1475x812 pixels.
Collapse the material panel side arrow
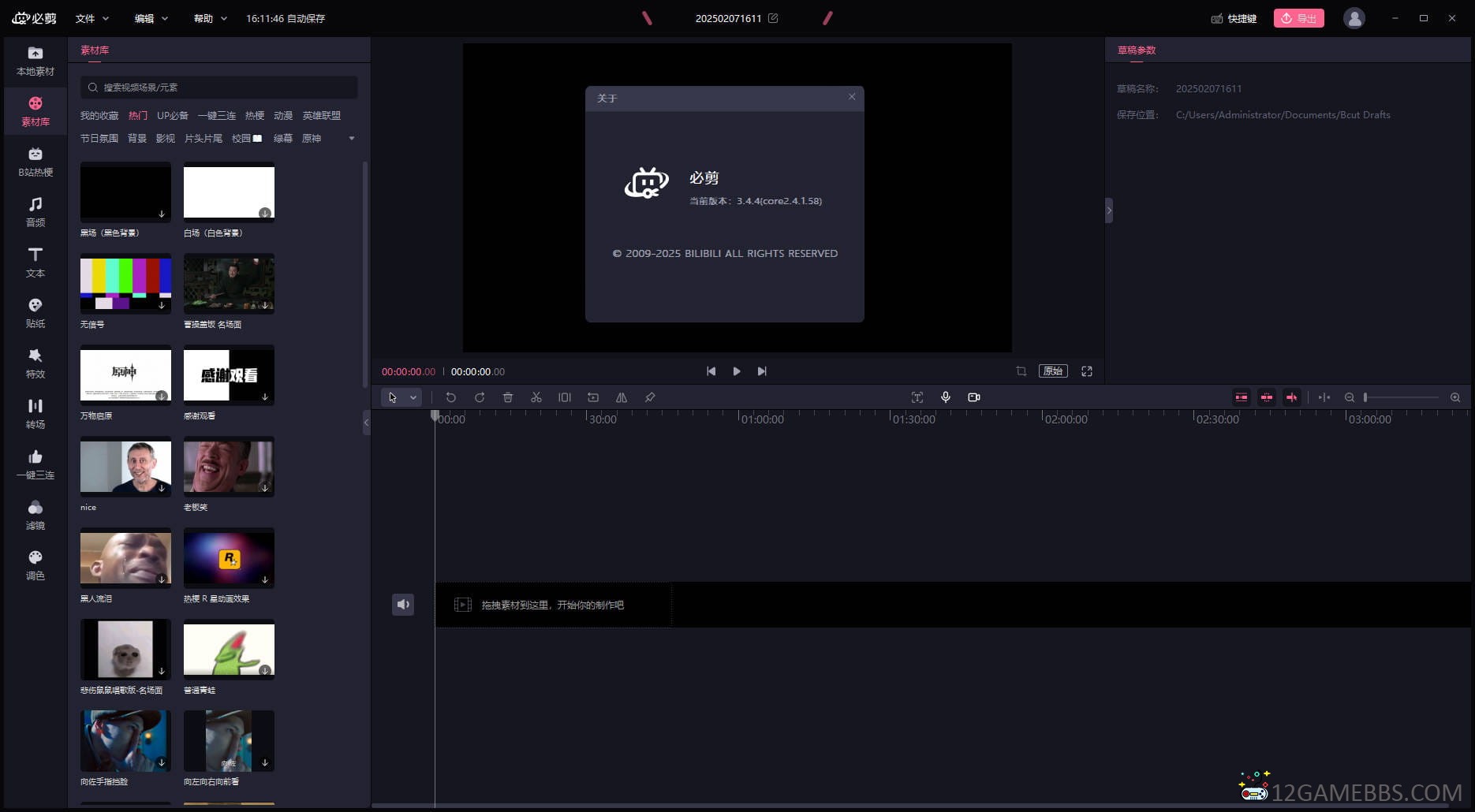tap(366, 423)
